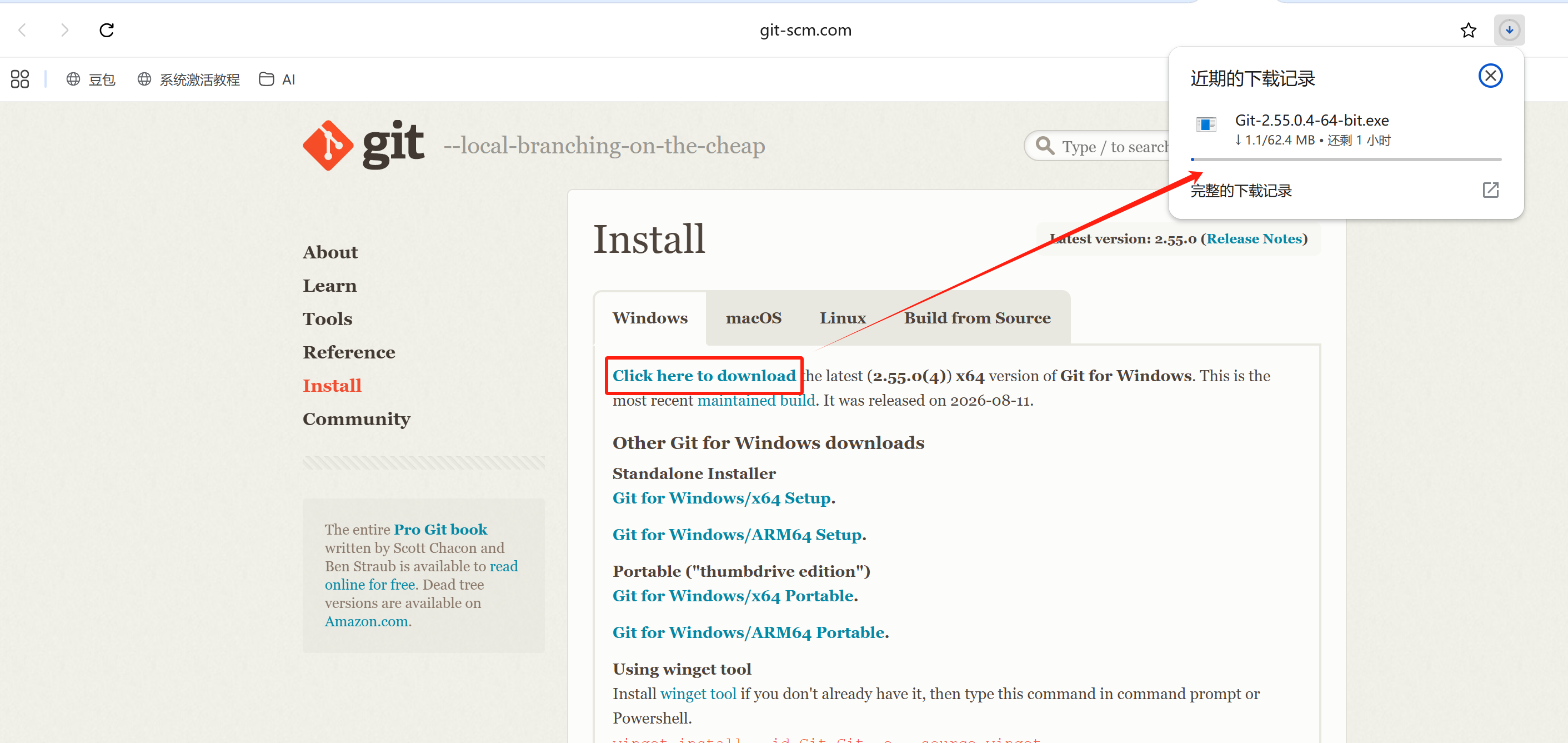Click the download progress bar
The height and width of the screenshot is (743, 1568).
click(x=1346, y=159)
